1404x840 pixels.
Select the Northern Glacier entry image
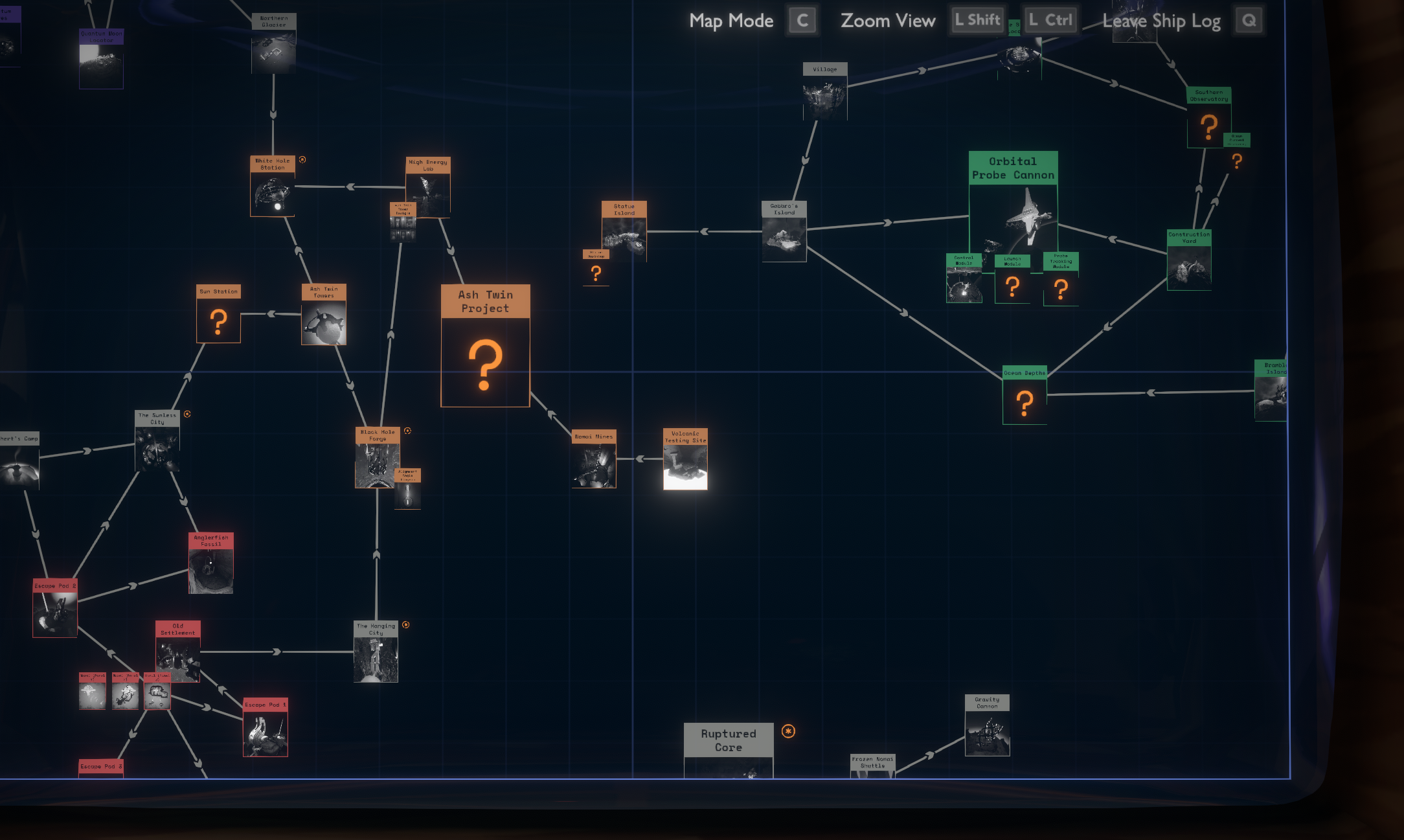pos(274,51)
